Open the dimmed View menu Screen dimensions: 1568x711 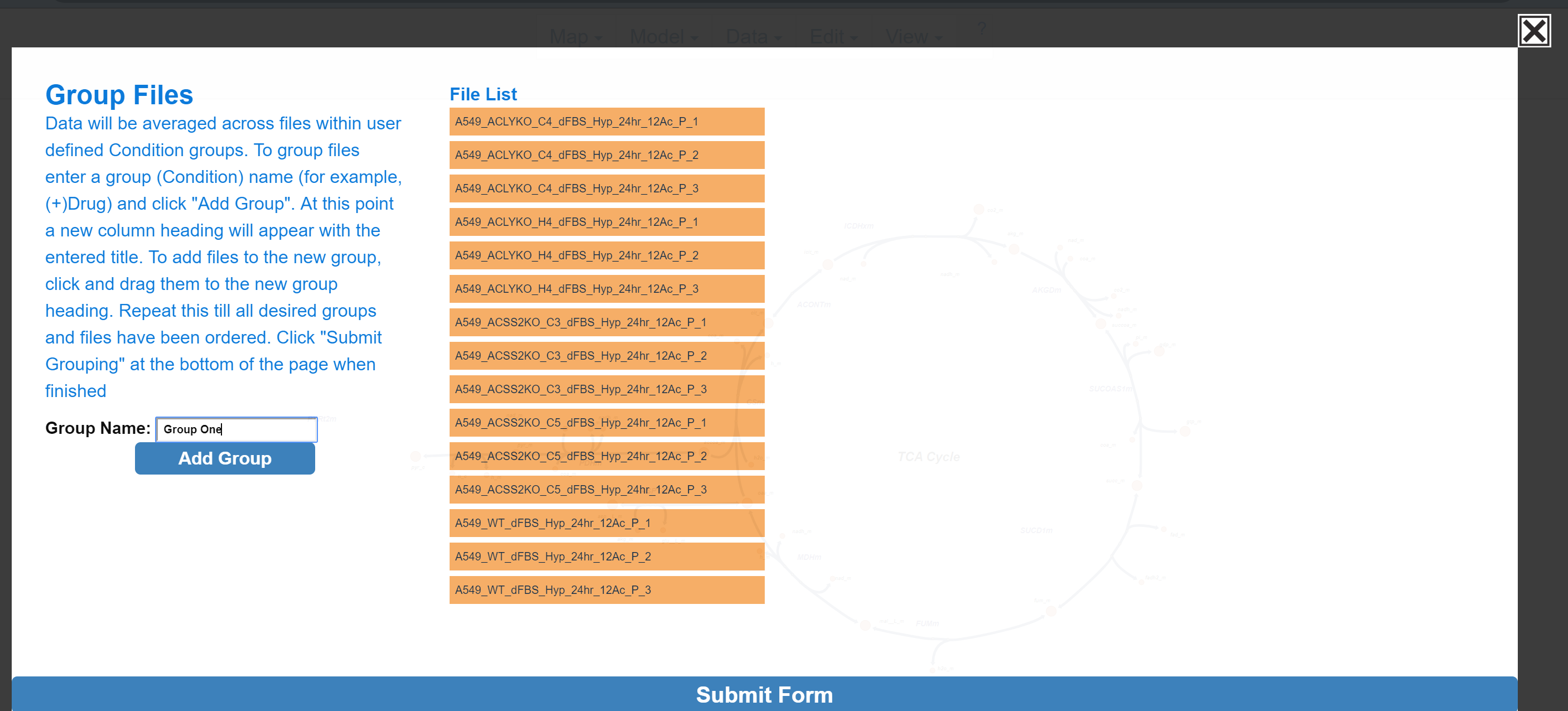[913, 36]
